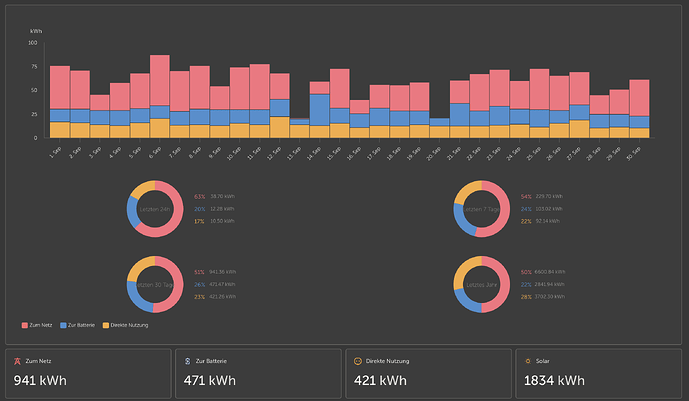Click red segment of 11. Sep bar
The height and width of the screenshot is (401, 689).
pyautogui.click(x=259, y=87)
